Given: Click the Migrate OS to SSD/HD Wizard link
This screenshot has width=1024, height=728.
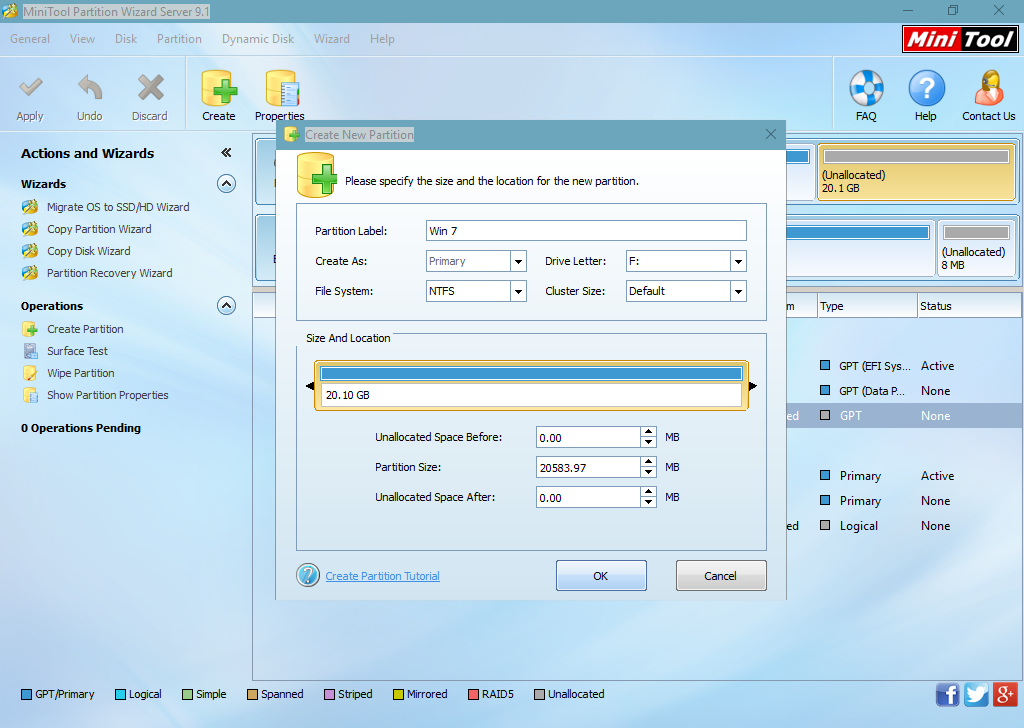Looking at the screenshot, I should tap(118, 207).
